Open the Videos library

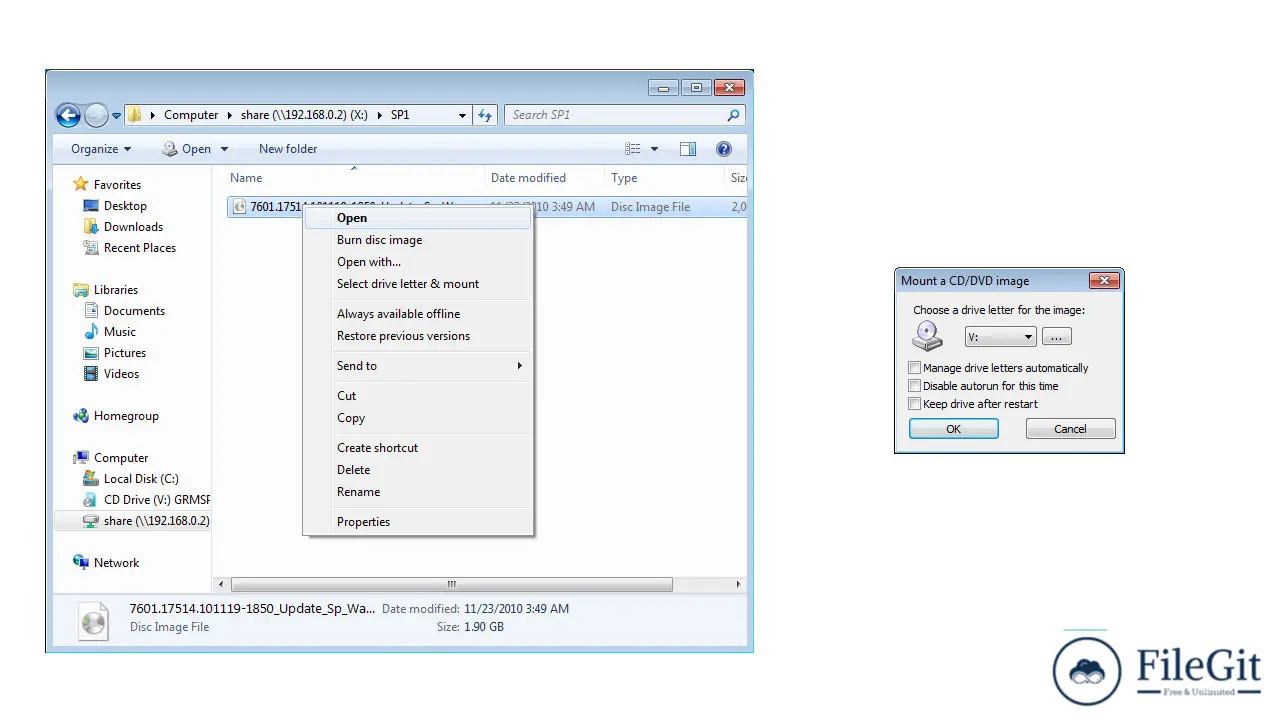click(121, 374)
